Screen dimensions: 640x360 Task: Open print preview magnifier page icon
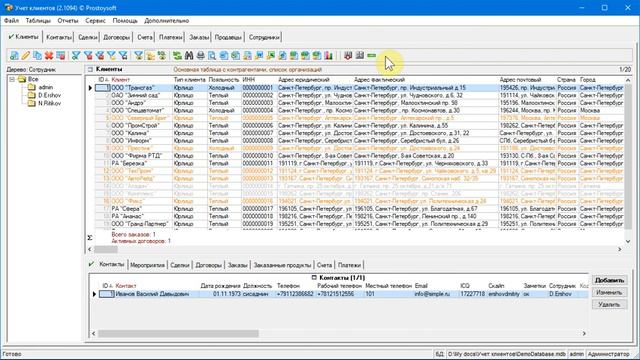(212, 56)
